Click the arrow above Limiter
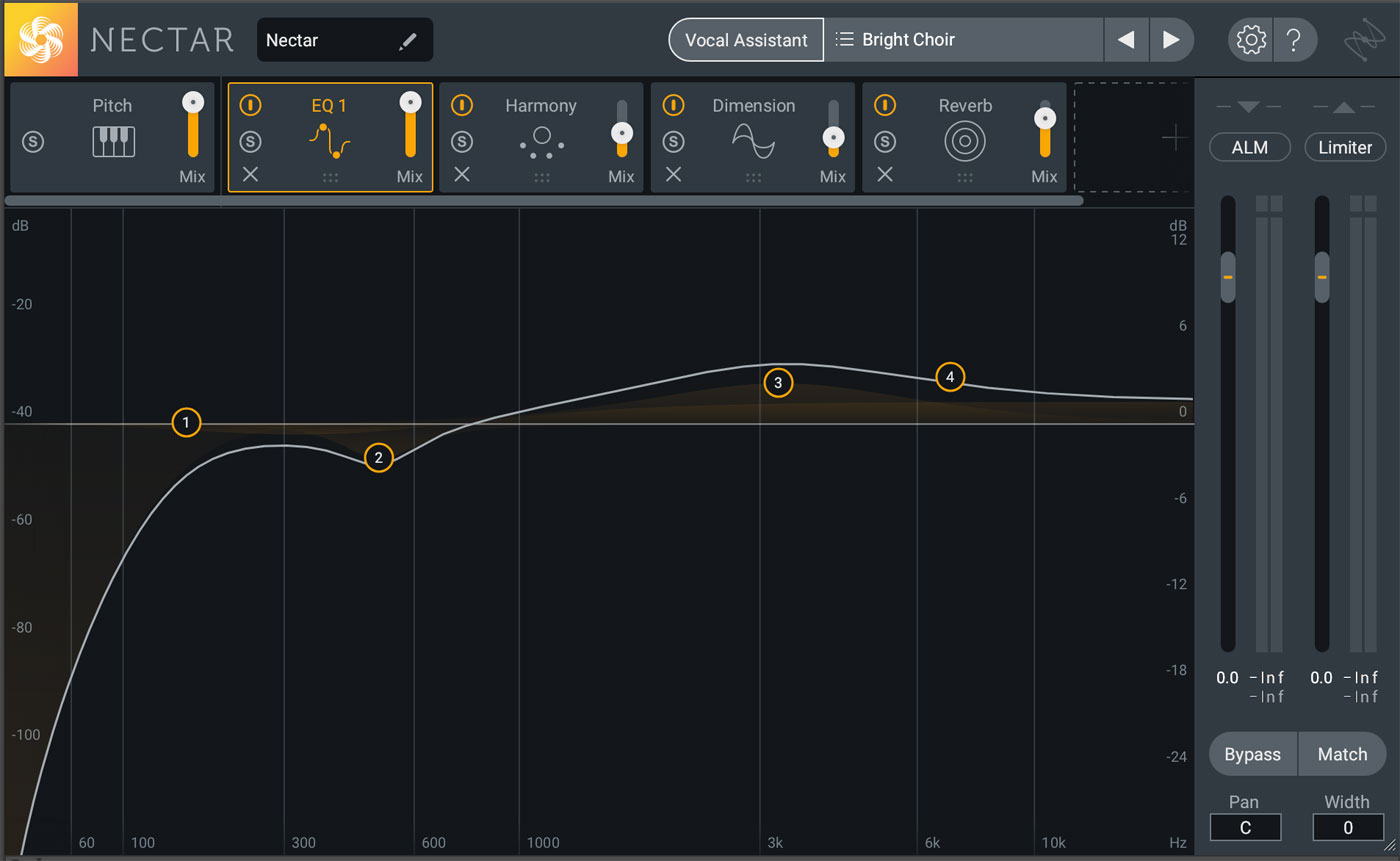The height and width of the screenshot is (861, 1400). (x=1345, y=107)
